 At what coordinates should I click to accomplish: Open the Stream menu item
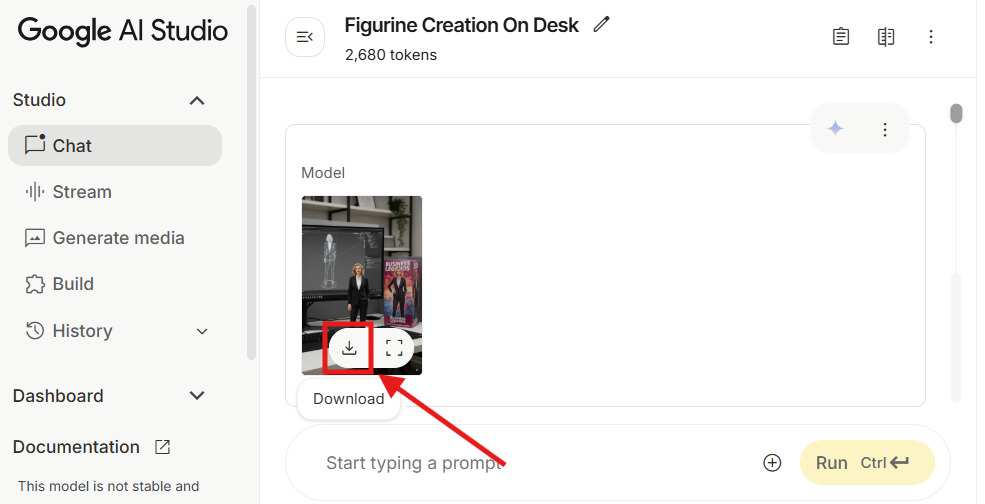point(82,192)
